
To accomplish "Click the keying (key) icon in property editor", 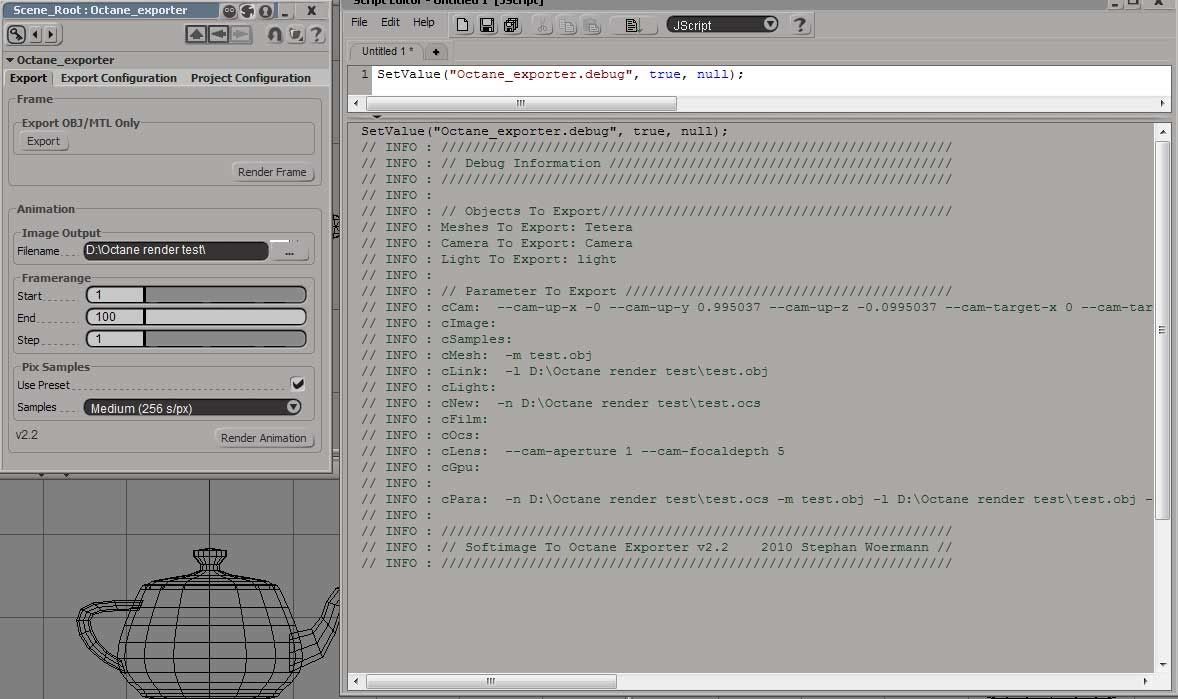I will point(17,34).
